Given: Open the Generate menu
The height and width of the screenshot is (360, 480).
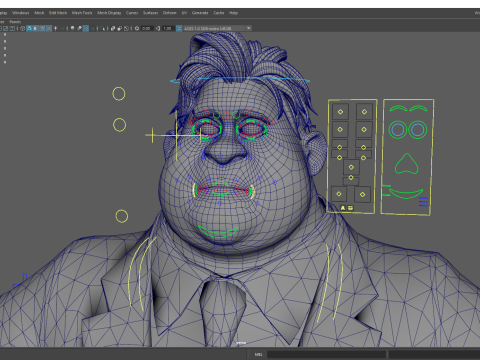Looking at the screenshot, I should (200, 13).
